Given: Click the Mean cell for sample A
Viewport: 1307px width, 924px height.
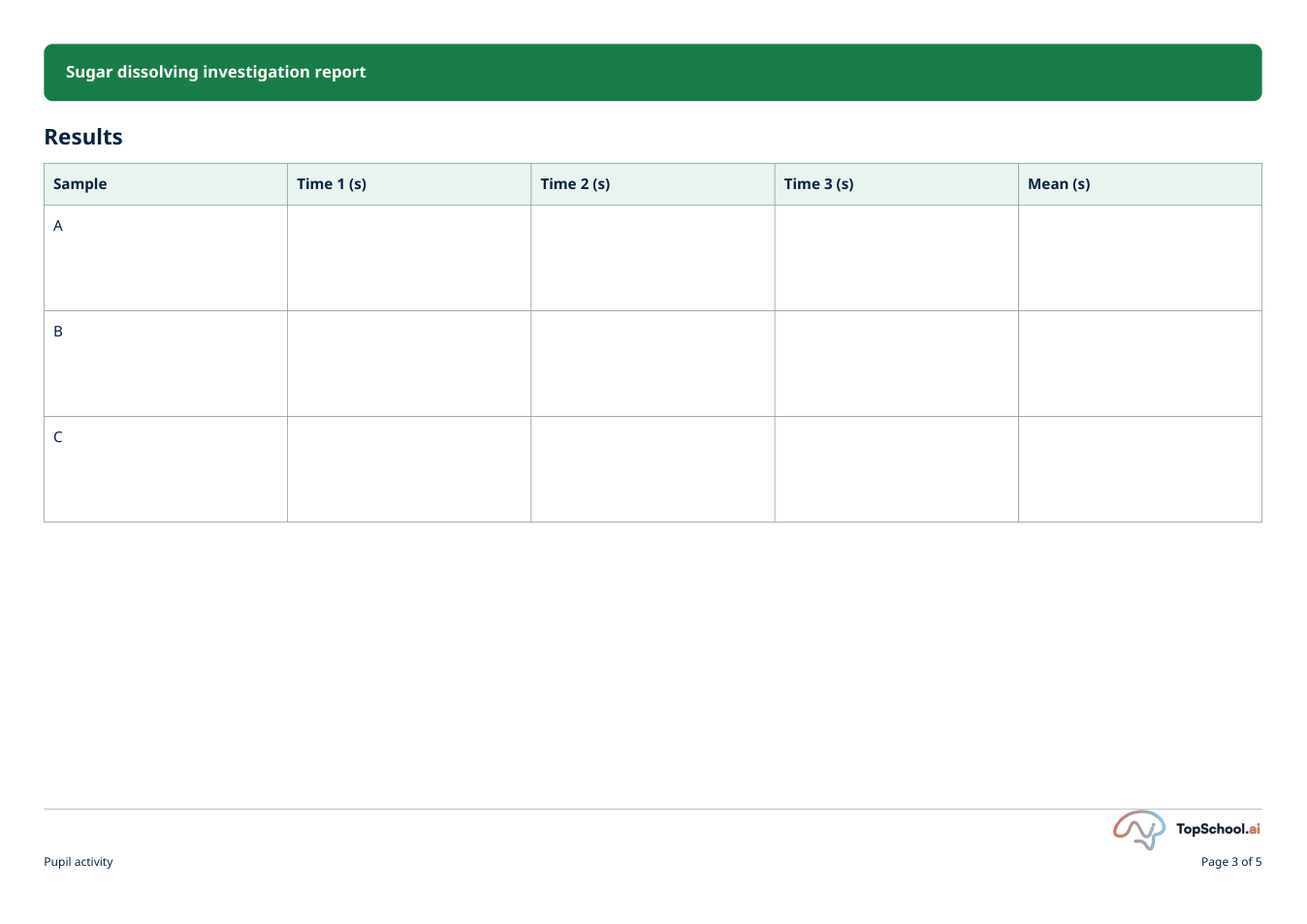Looking at the screenshot, I should pyautogui.click(x=1140, y=258).
